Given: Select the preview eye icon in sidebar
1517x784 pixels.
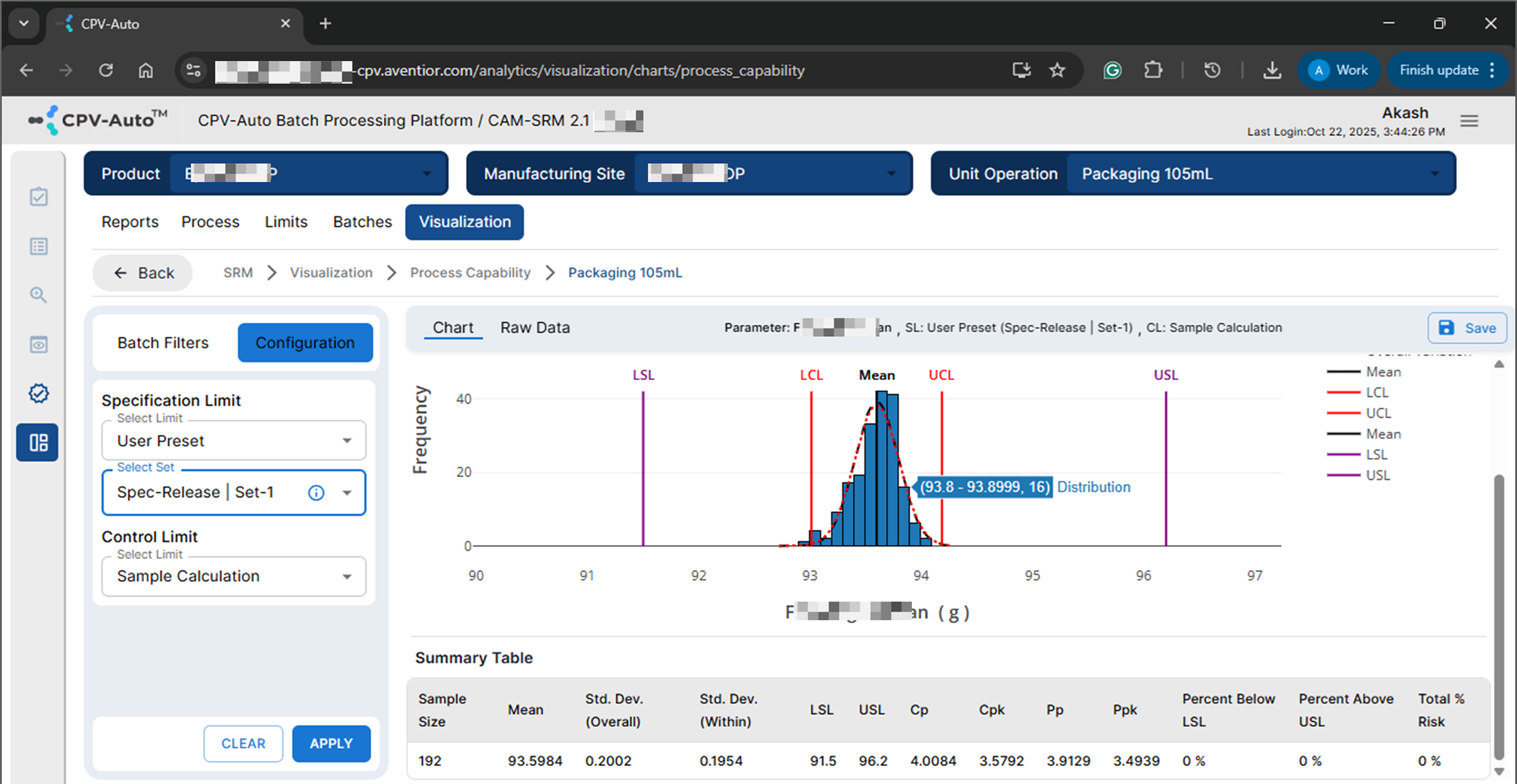Looking at the screenshot, I should tap(38, 345).
